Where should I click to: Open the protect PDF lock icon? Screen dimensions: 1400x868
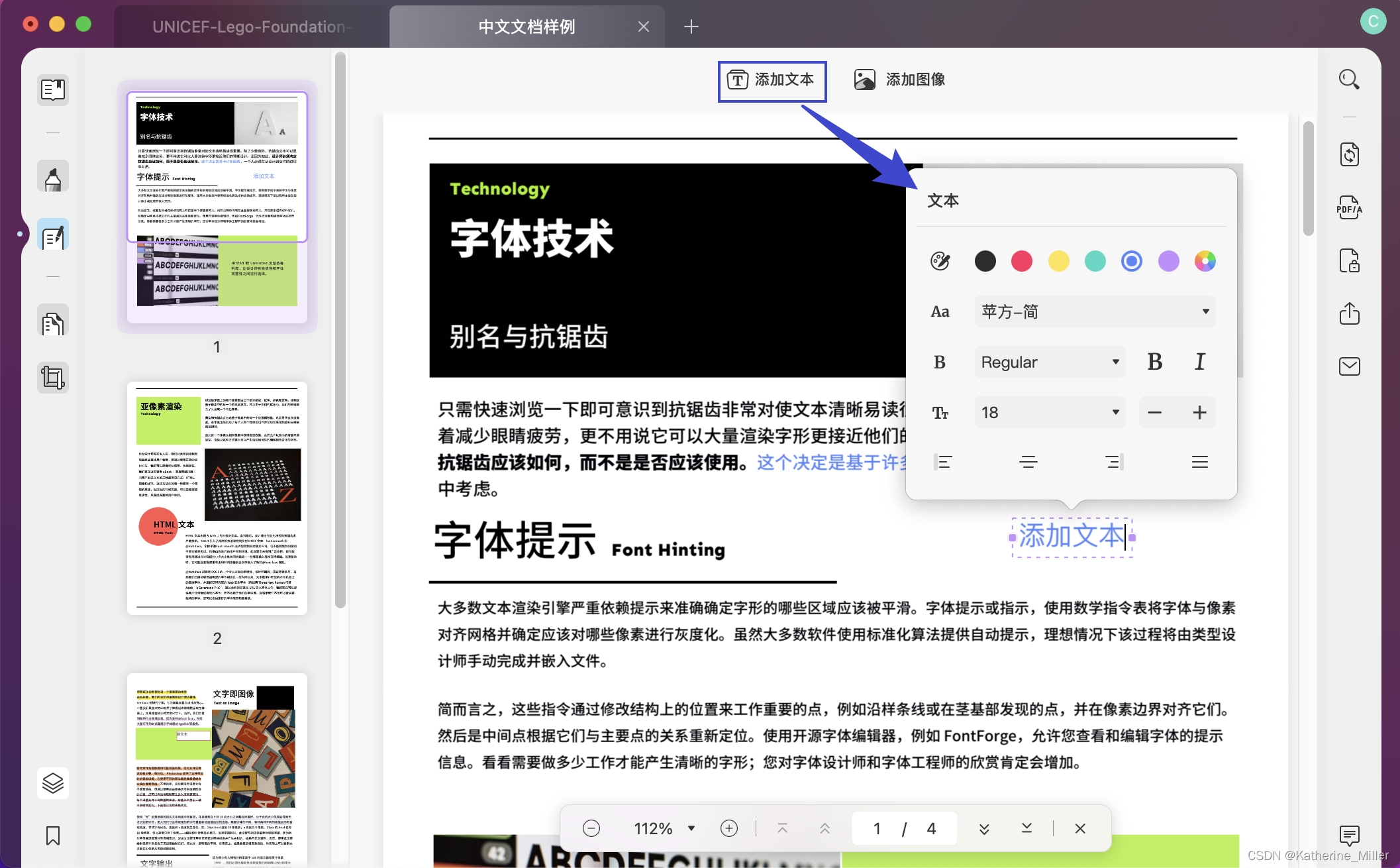[x=1349, y=260]
